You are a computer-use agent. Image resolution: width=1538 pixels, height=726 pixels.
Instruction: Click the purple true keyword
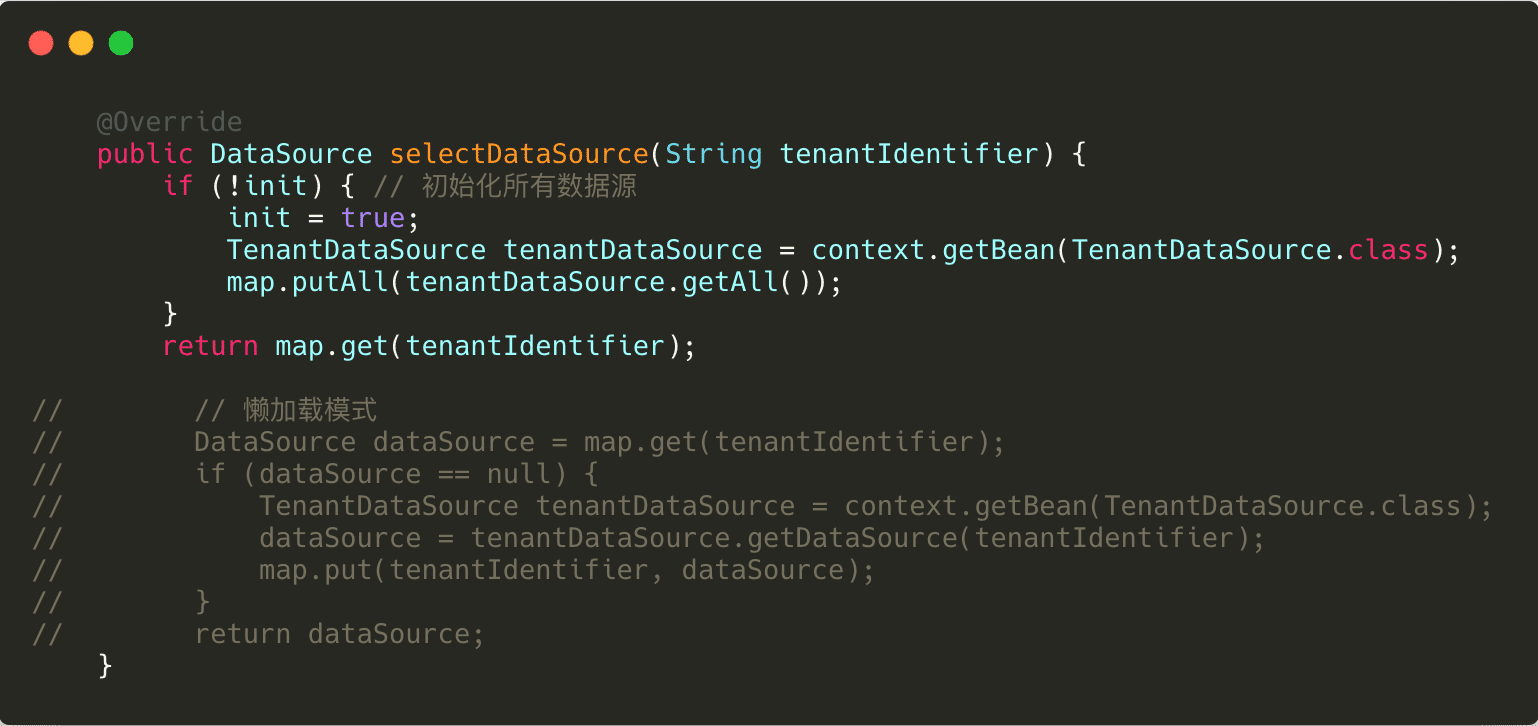tap(372, 219)
